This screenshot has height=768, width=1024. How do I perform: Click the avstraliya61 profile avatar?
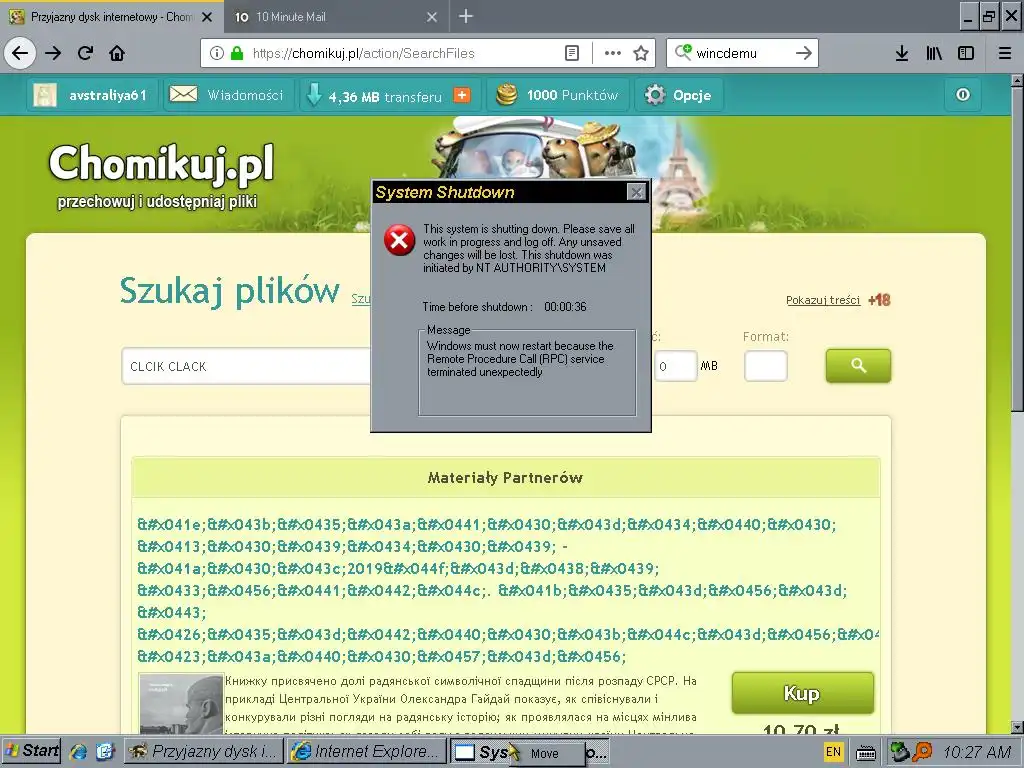[x=45, y=95]
